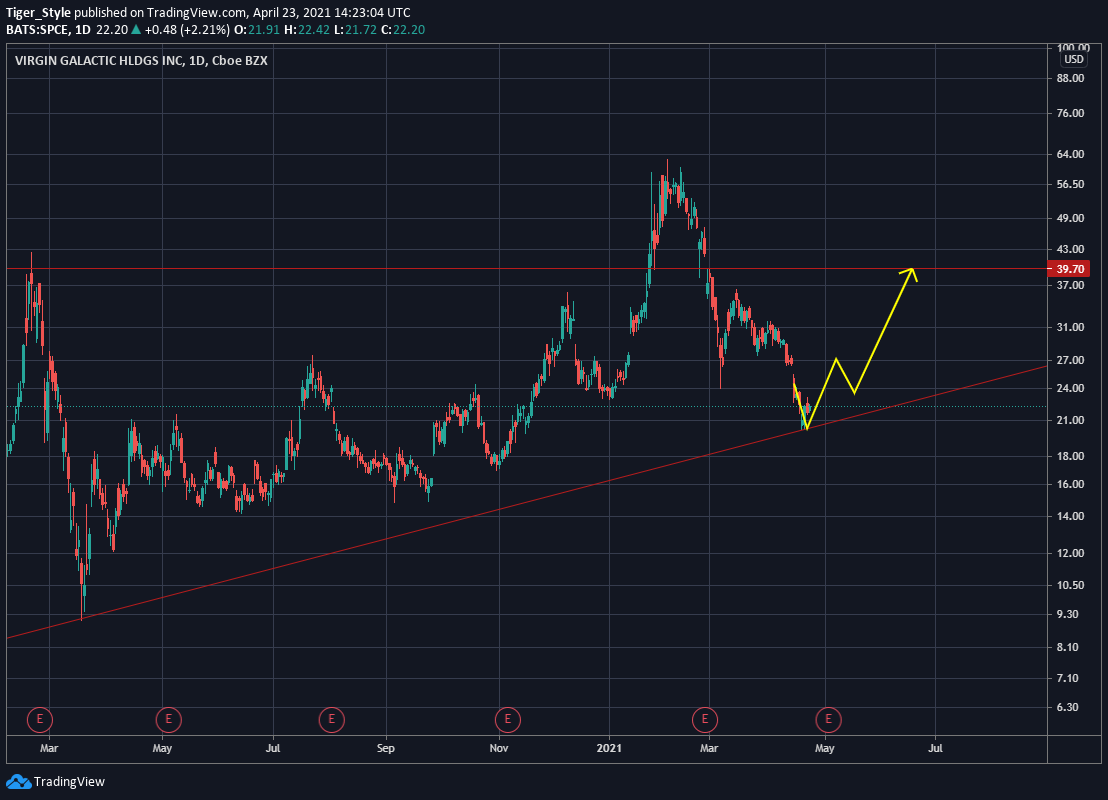Click the USD currency label on price axis
This screenshot has height=800, width=1108.
coord(1073,59)
